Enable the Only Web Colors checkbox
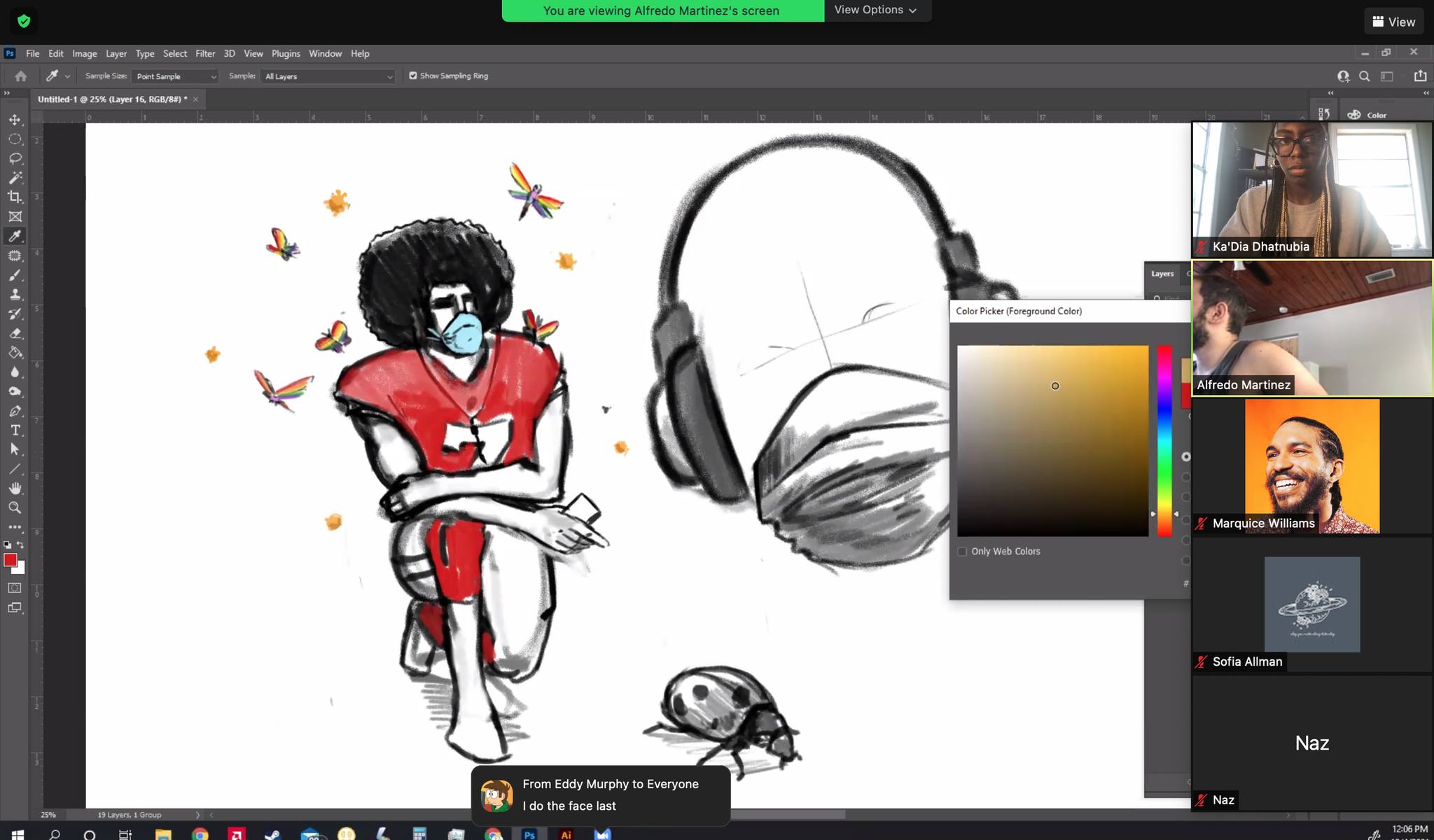The image size is (1434, 840). pyautogui.click(x=962, y=552)
